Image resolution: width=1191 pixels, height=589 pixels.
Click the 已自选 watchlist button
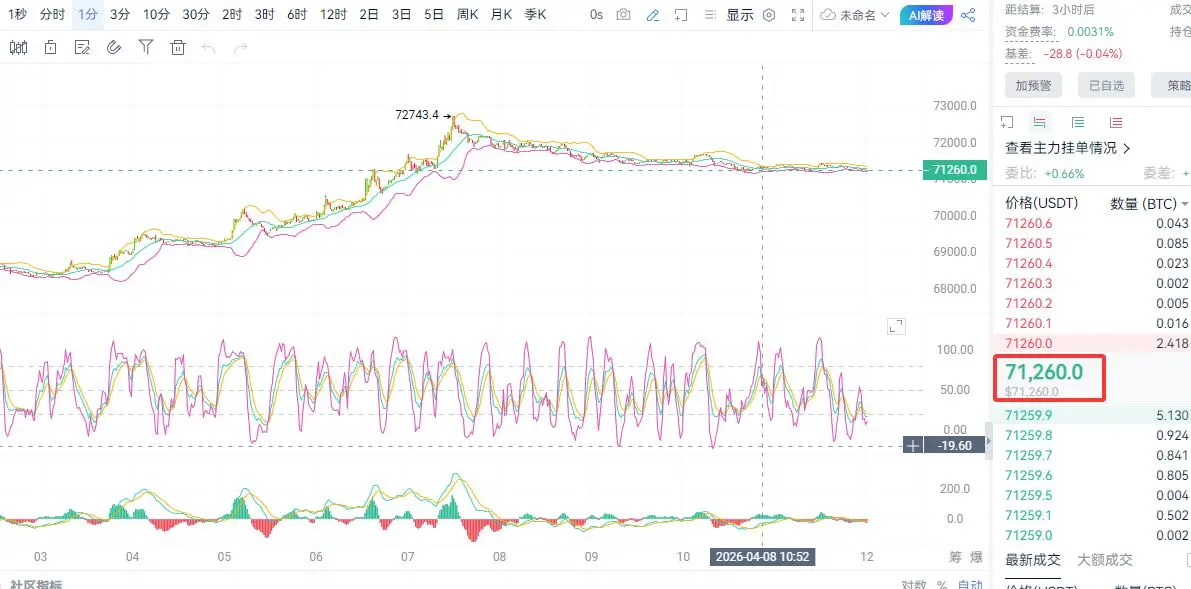(x=1106, y=85)
